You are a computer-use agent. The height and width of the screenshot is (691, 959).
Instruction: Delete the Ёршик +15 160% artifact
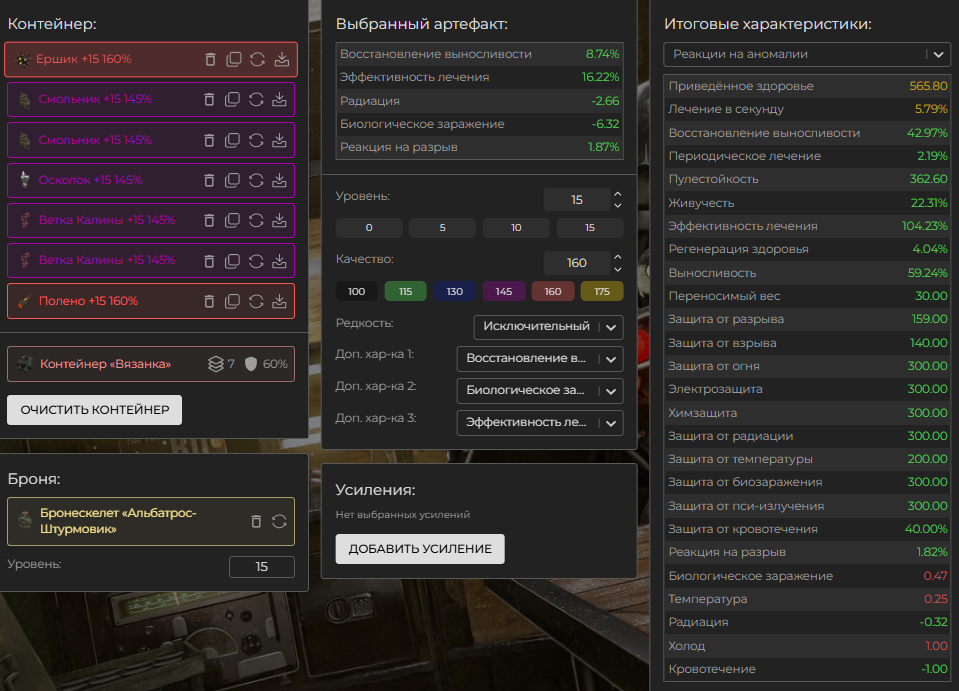pos(210,59)
